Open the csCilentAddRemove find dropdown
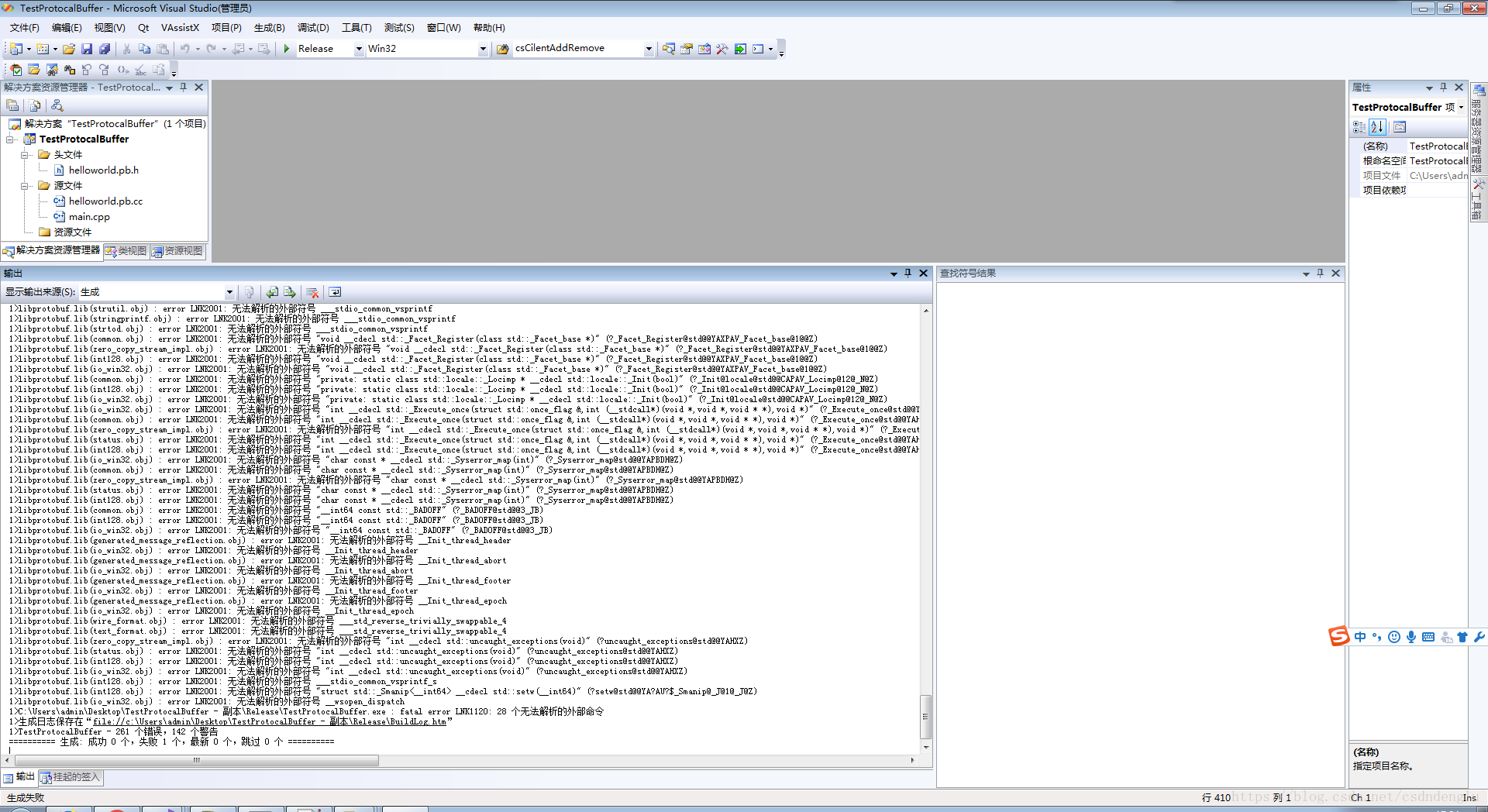 pyautogui.click(x=649, y=49)
